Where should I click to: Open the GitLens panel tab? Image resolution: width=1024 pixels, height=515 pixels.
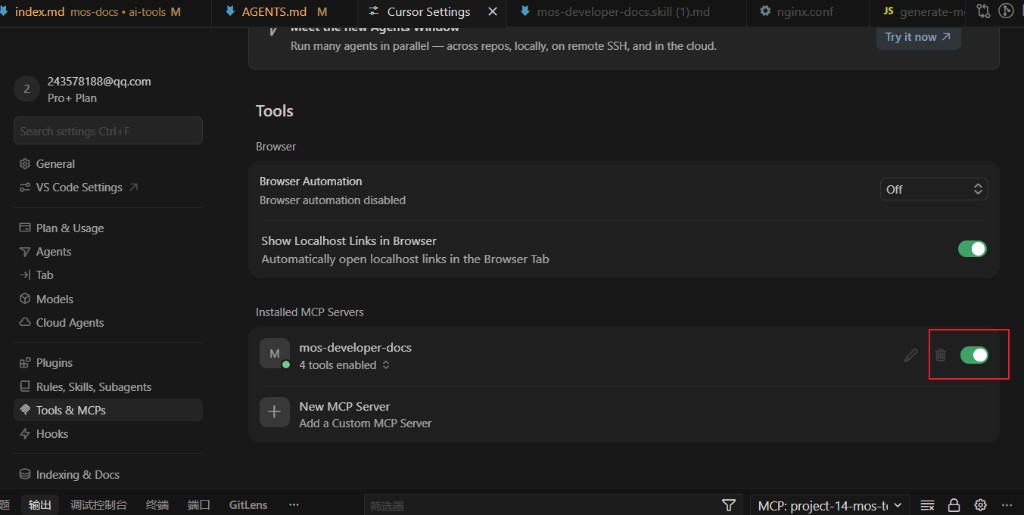248,505
